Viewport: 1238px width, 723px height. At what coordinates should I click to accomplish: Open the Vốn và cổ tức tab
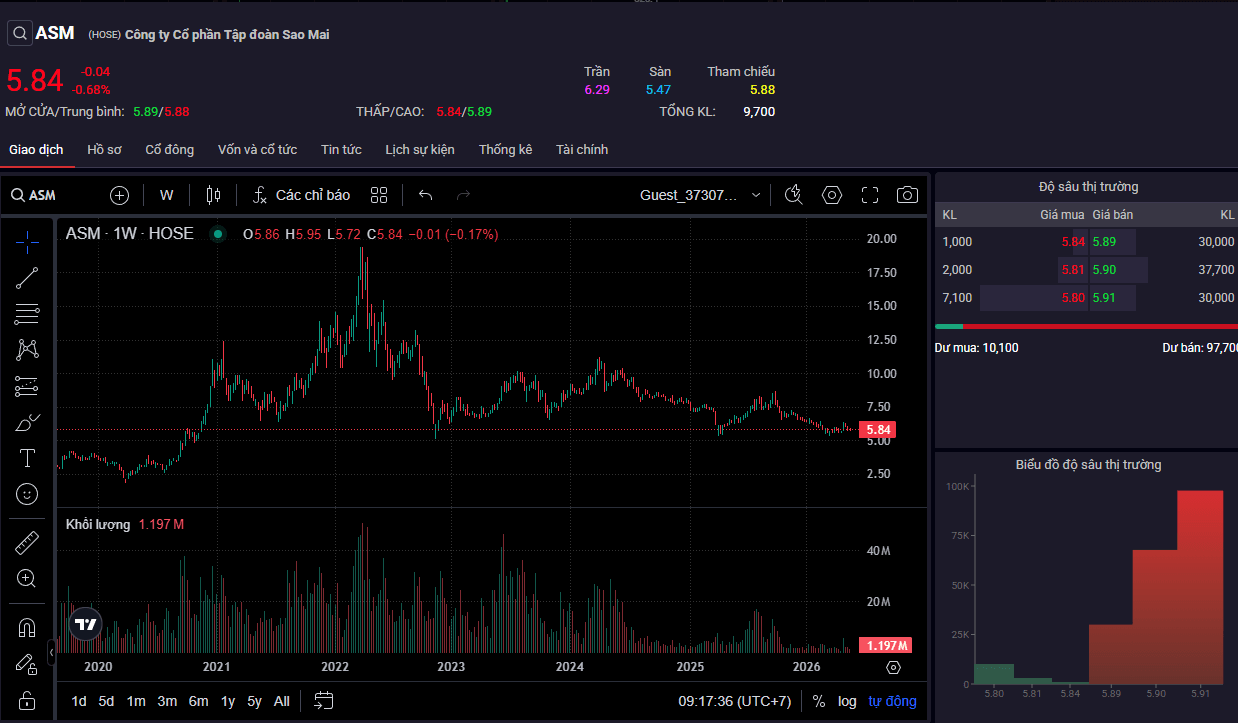tap(257, 150)
